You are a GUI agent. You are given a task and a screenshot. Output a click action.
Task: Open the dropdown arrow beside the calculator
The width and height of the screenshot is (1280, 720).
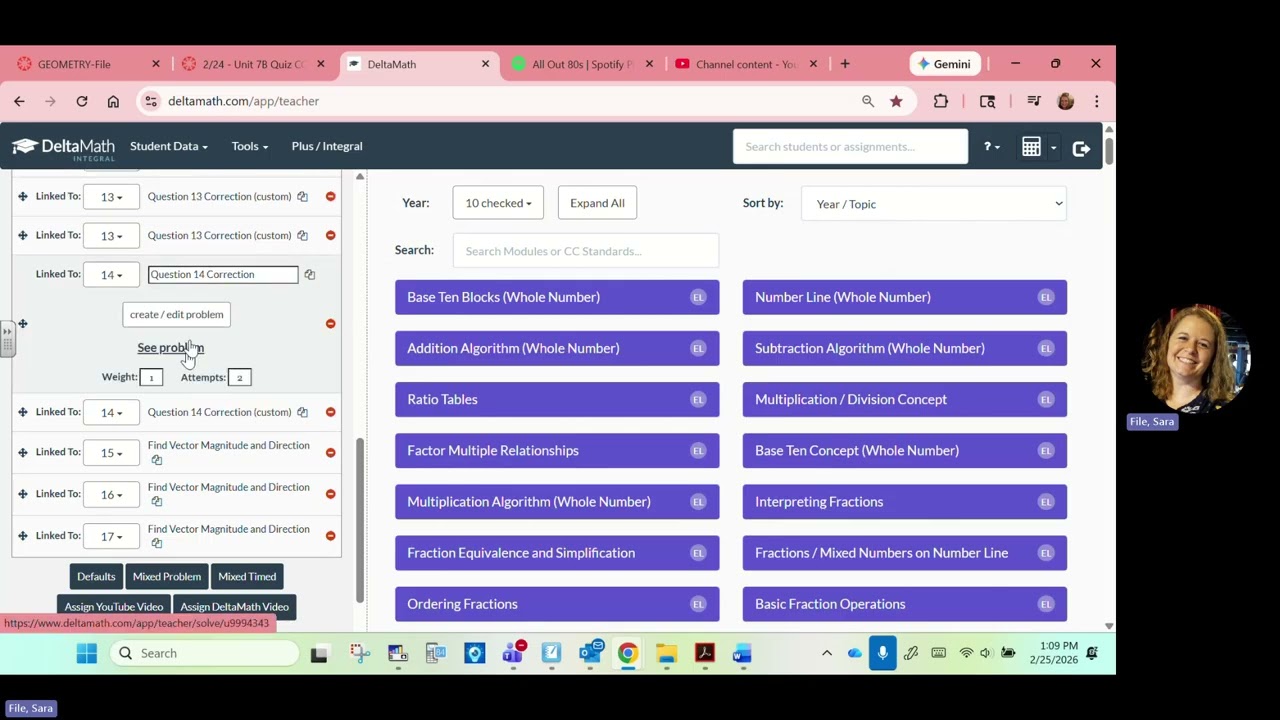click(x=1053, y=148)
